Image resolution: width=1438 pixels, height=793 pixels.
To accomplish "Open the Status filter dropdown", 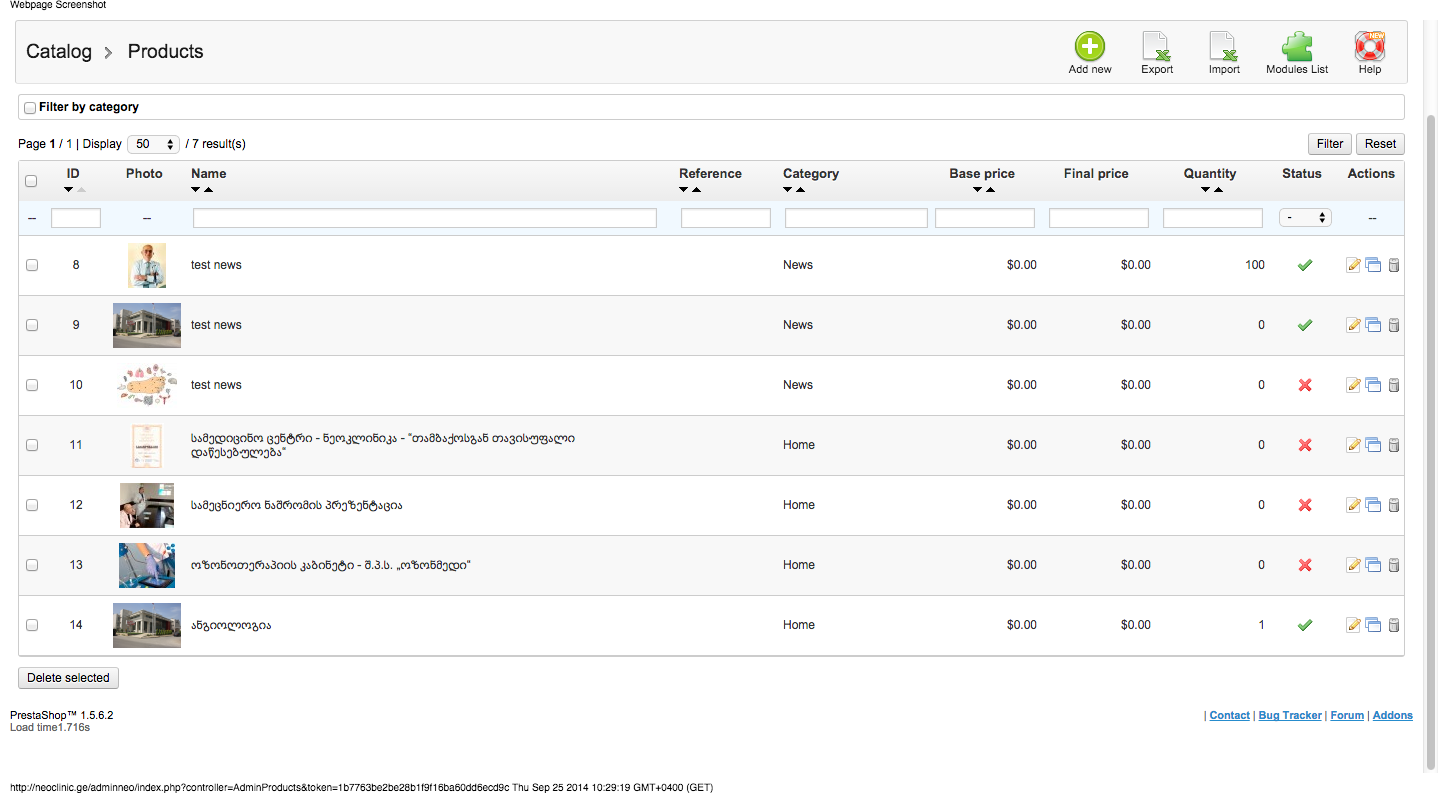I will click(1305, 217).
